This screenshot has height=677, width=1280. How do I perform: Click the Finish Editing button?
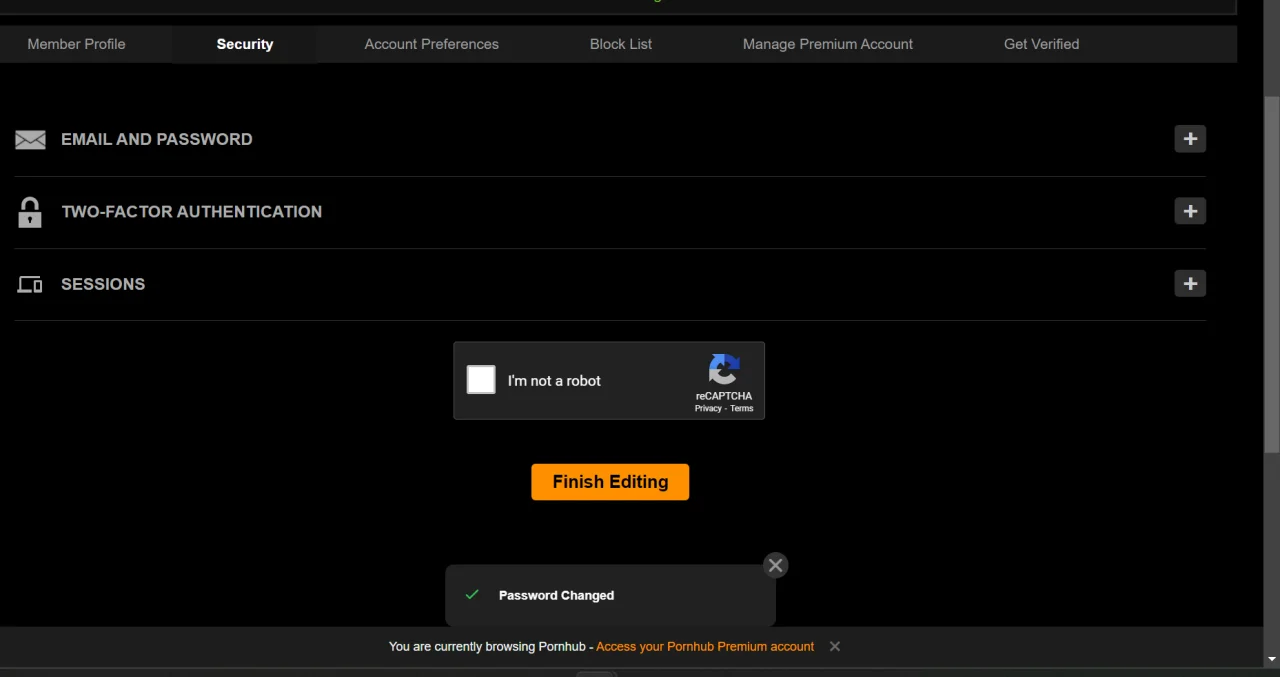[x=610, y=482]
